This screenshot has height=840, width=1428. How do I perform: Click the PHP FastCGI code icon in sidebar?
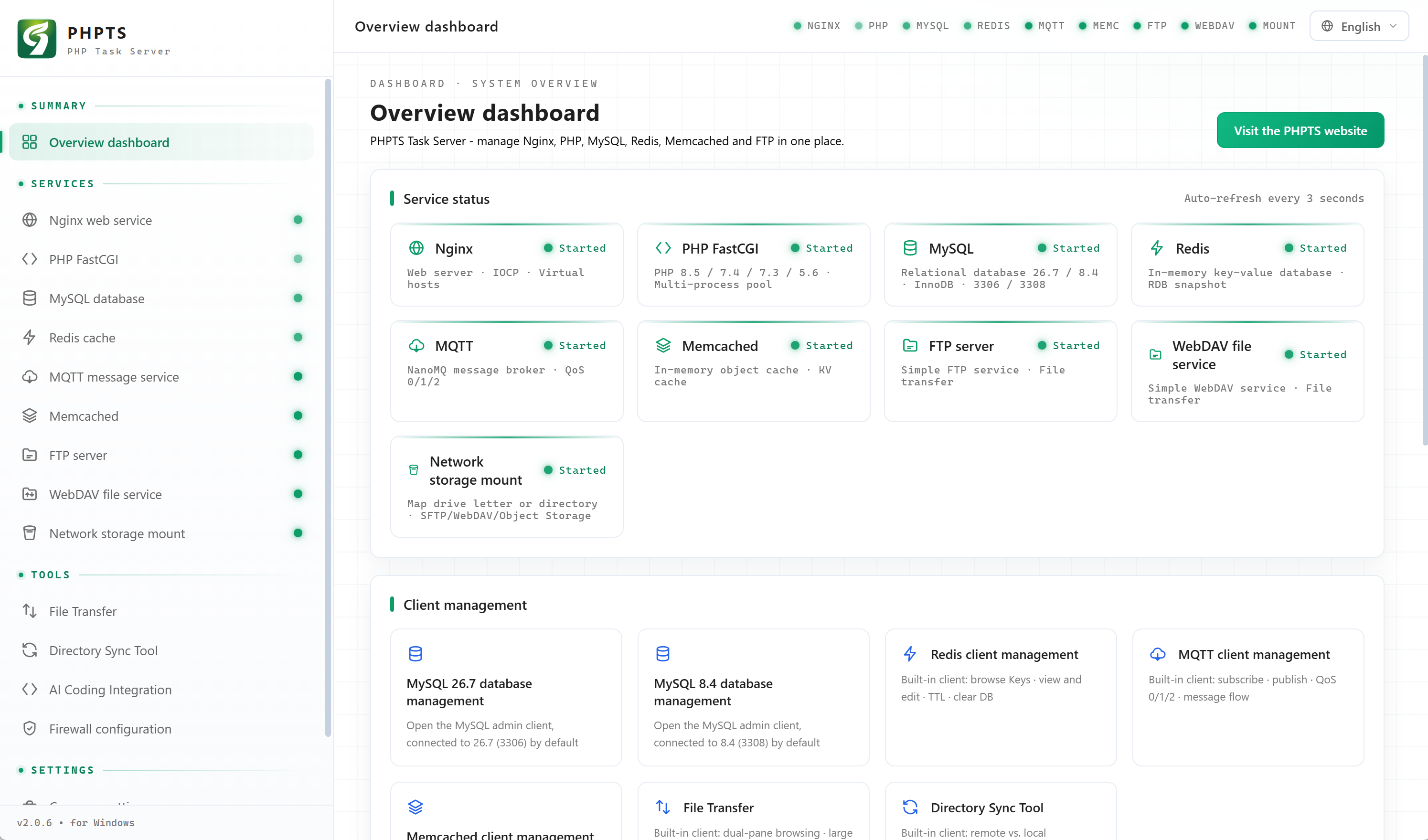click(x=30, y=259)
